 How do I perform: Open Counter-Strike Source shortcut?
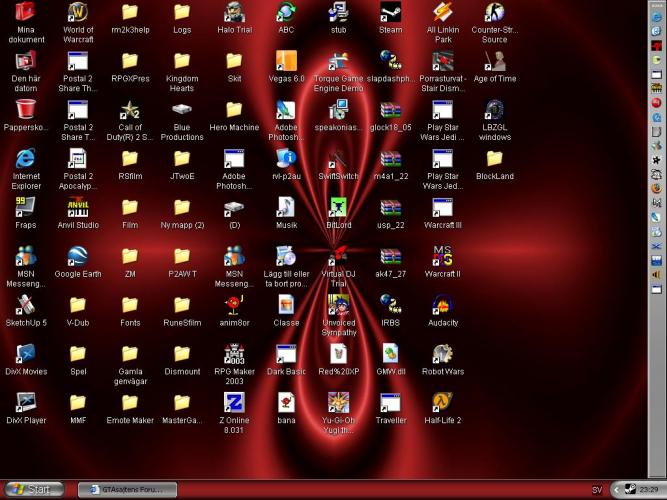[x=494, y=12]
